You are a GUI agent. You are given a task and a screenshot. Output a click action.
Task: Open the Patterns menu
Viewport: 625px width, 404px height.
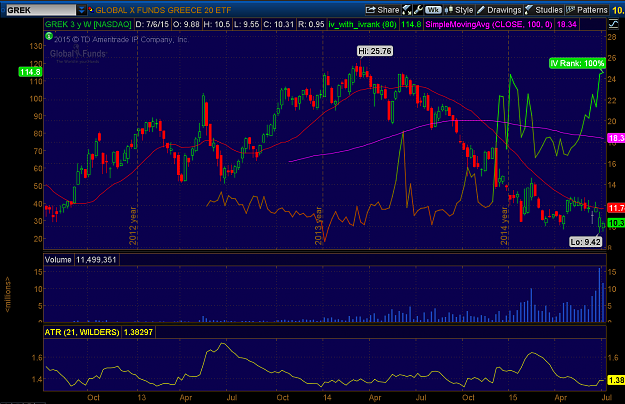click(x=587, y=10)
